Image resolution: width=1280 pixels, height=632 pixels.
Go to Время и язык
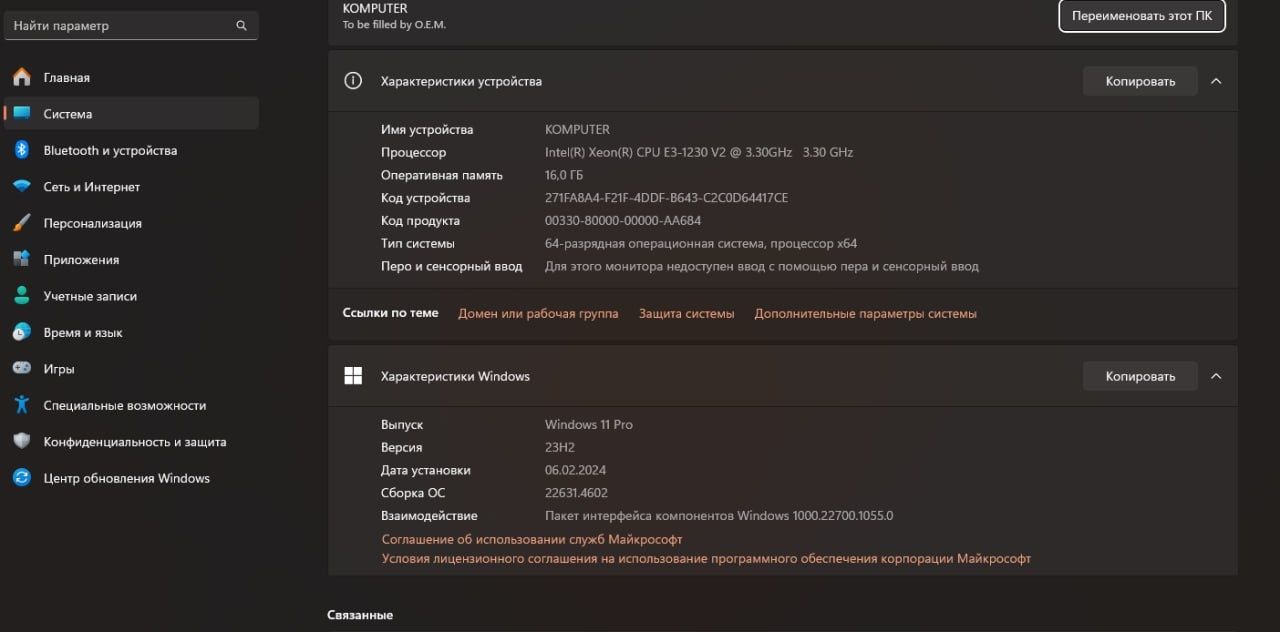coord(131,332)
